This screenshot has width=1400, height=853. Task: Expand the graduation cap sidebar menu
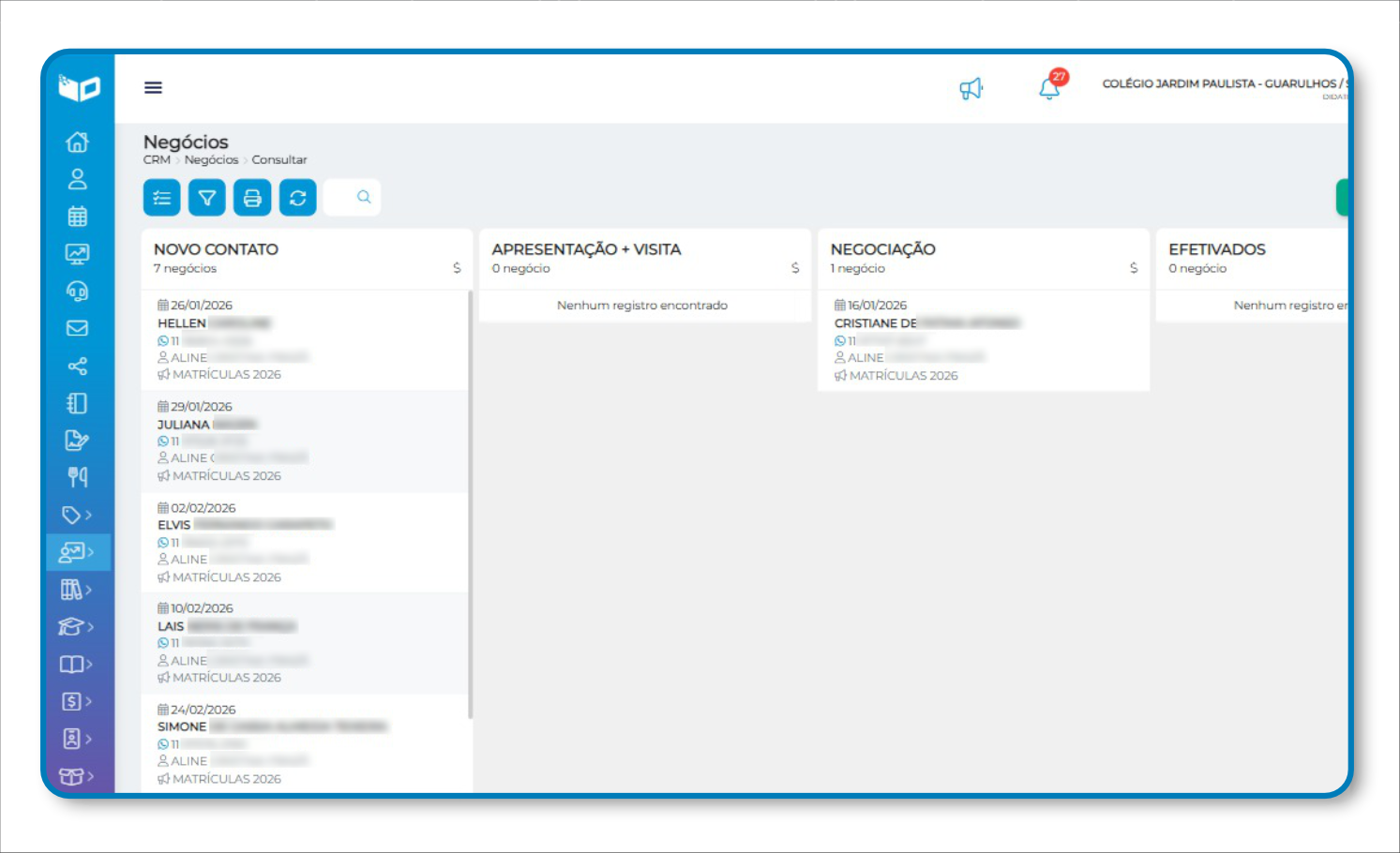tap(77, 626)
